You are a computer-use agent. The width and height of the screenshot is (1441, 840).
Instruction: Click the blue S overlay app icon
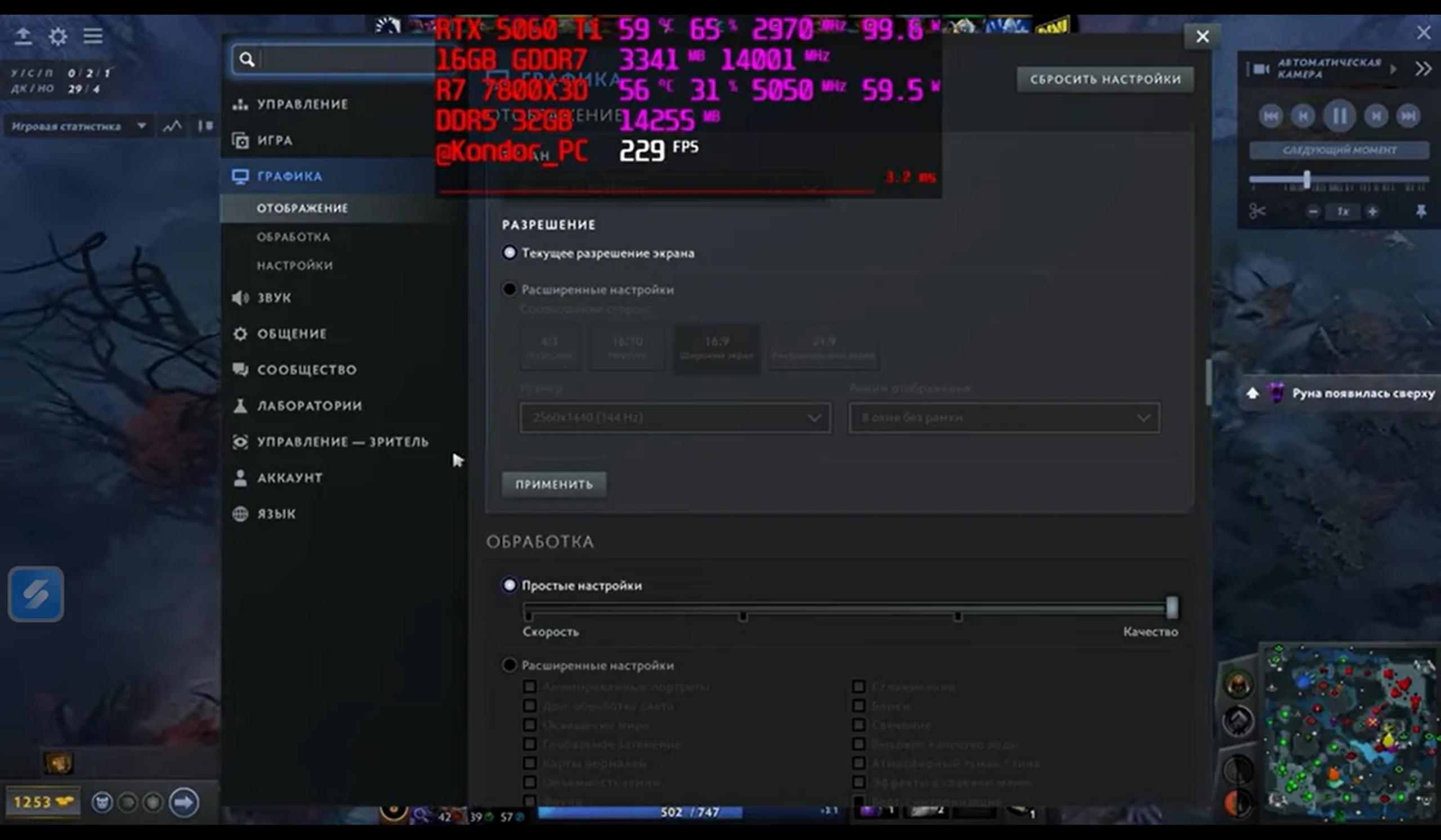pyautogui.click(x=35, y=594)
